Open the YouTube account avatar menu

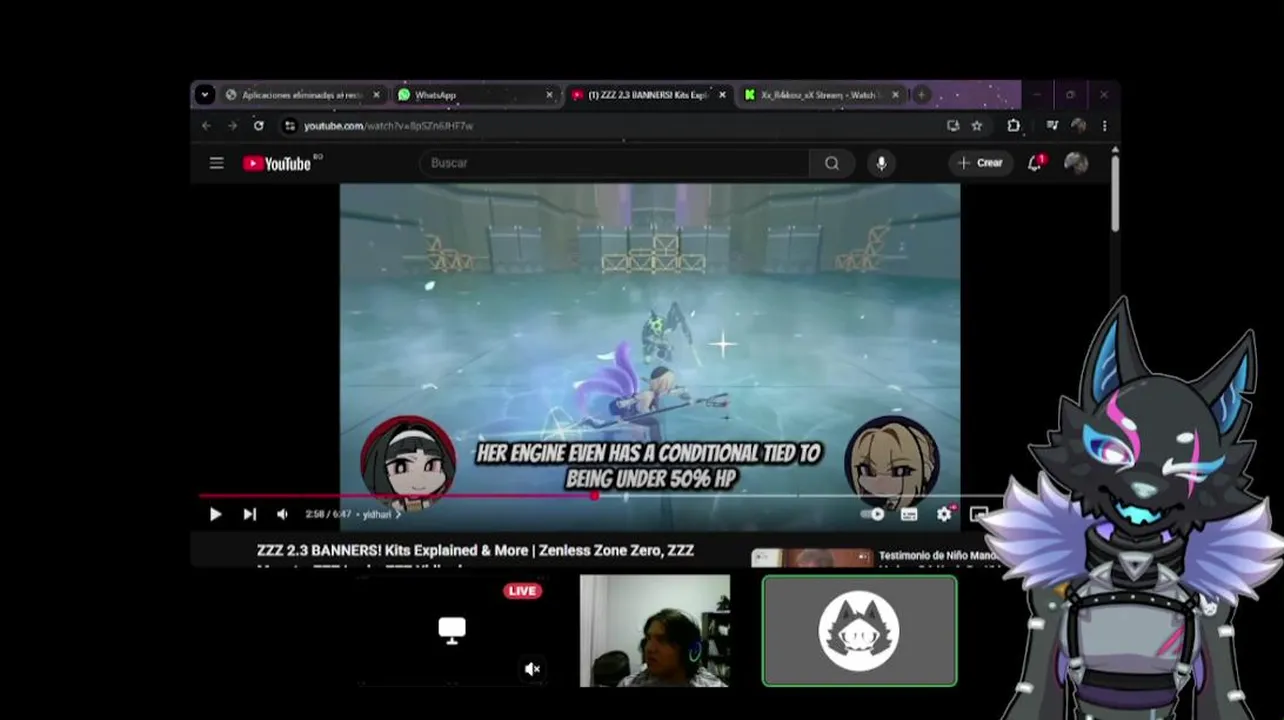point(1076,163)
